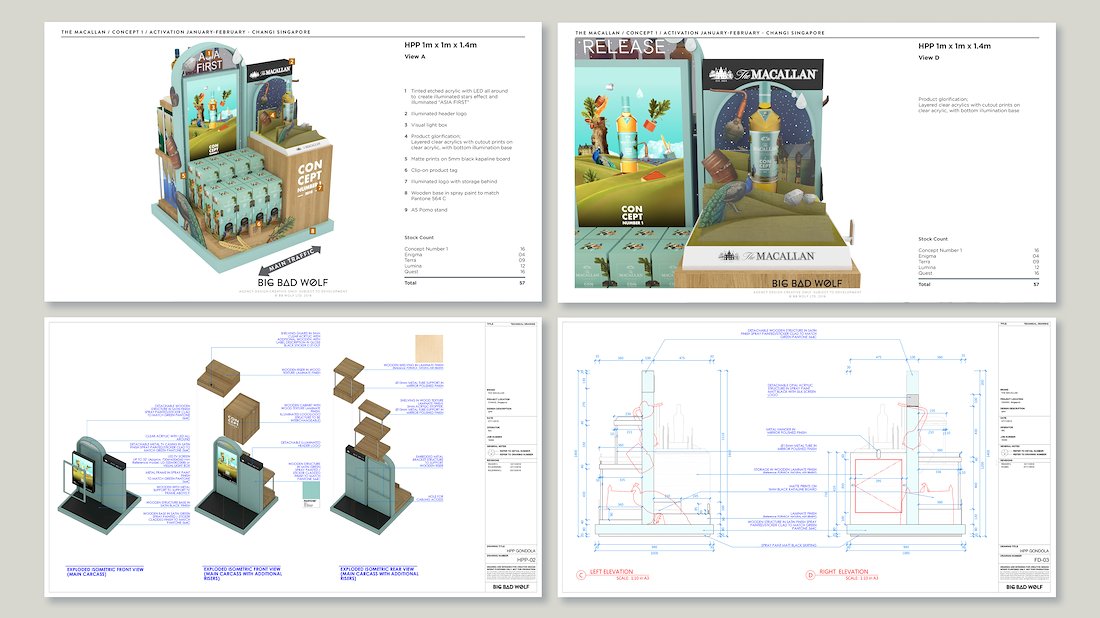Click the 'View D' label
Screen dimensions: 1100x618
pyautogui.click(x=929, y=58)
